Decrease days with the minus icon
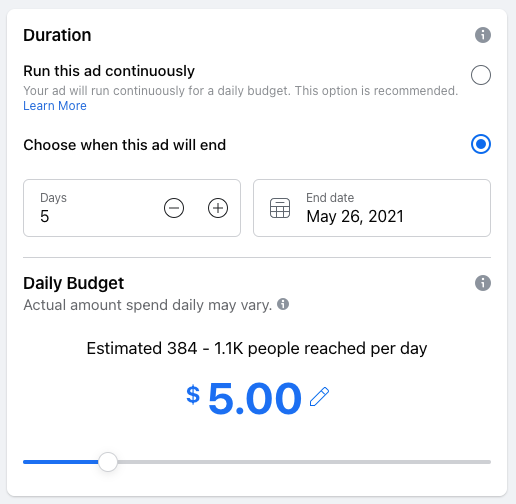The width and height of the screenshot is (516, 504). point(174,208)
